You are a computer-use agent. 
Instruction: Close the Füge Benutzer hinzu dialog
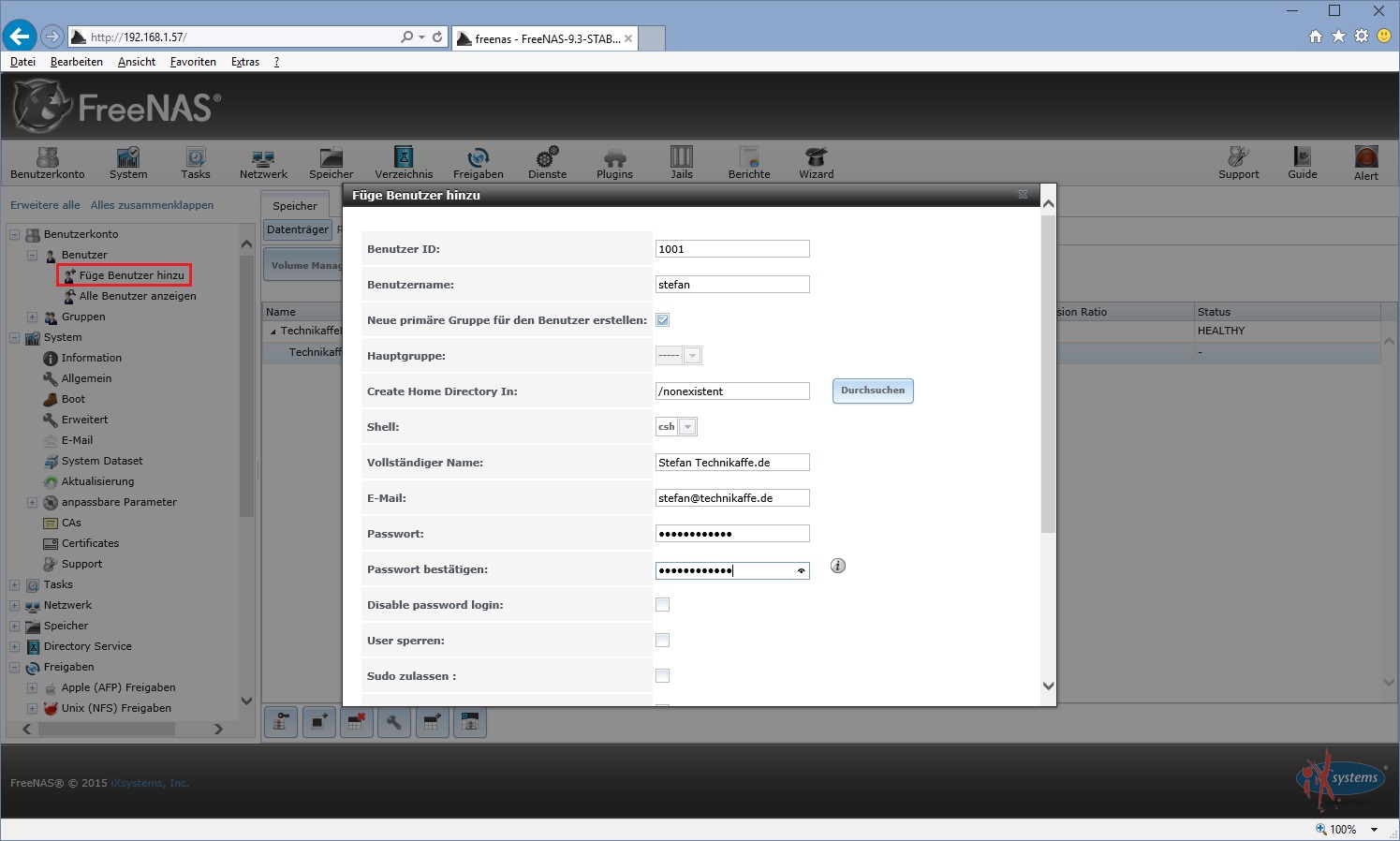[x=1023, y=195]
